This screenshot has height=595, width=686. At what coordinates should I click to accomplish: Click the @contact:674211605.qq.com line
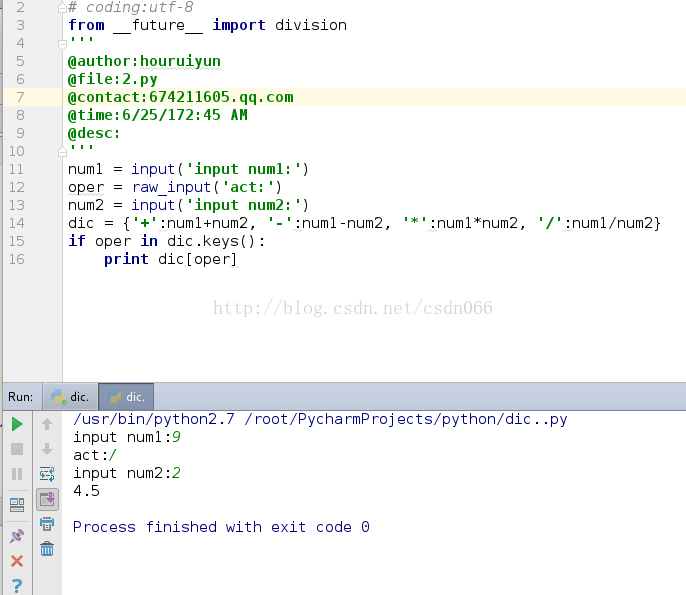[180, 97]
